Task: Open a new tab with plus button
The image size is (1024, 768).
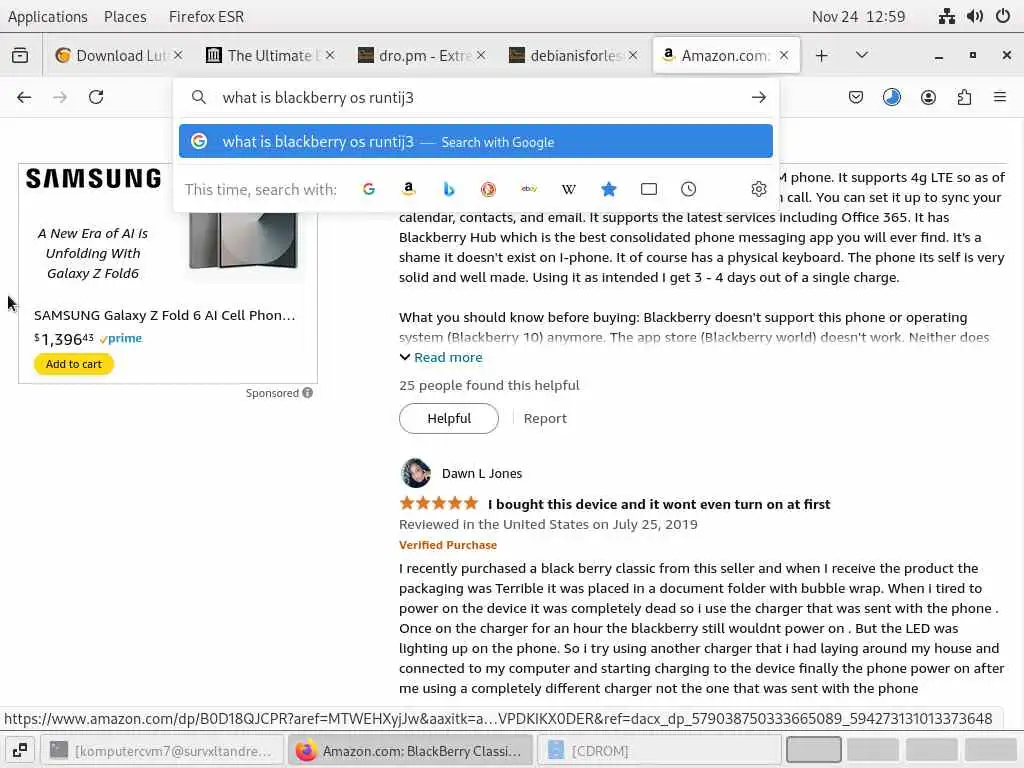Action: 822,56
